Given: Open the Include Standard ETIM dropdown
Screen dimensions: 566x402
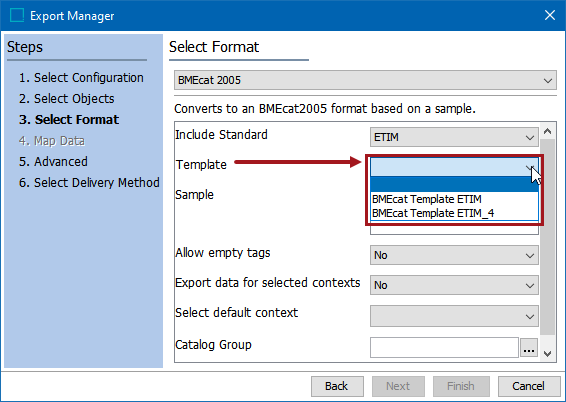Looking at the screenshot, I should point(454,137).
